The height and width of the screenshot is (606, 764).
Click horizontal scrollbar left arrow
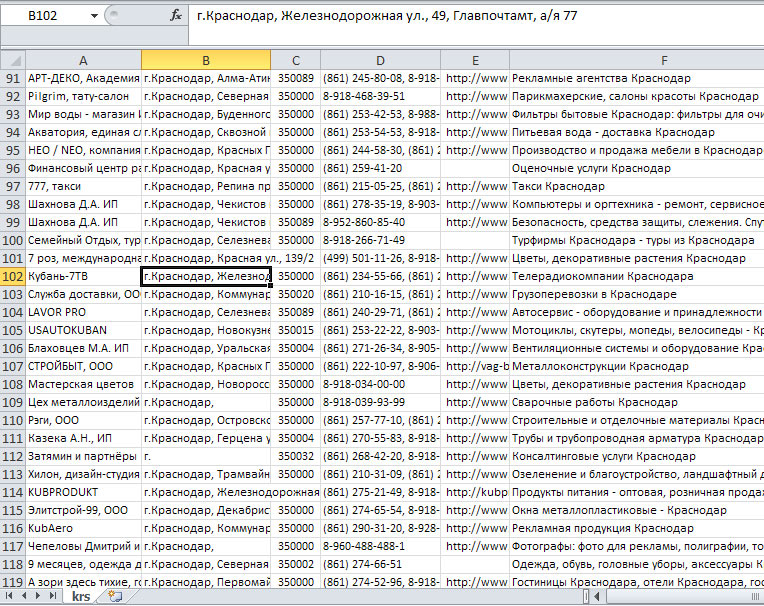pyautogui.click(x=596, y=596)
